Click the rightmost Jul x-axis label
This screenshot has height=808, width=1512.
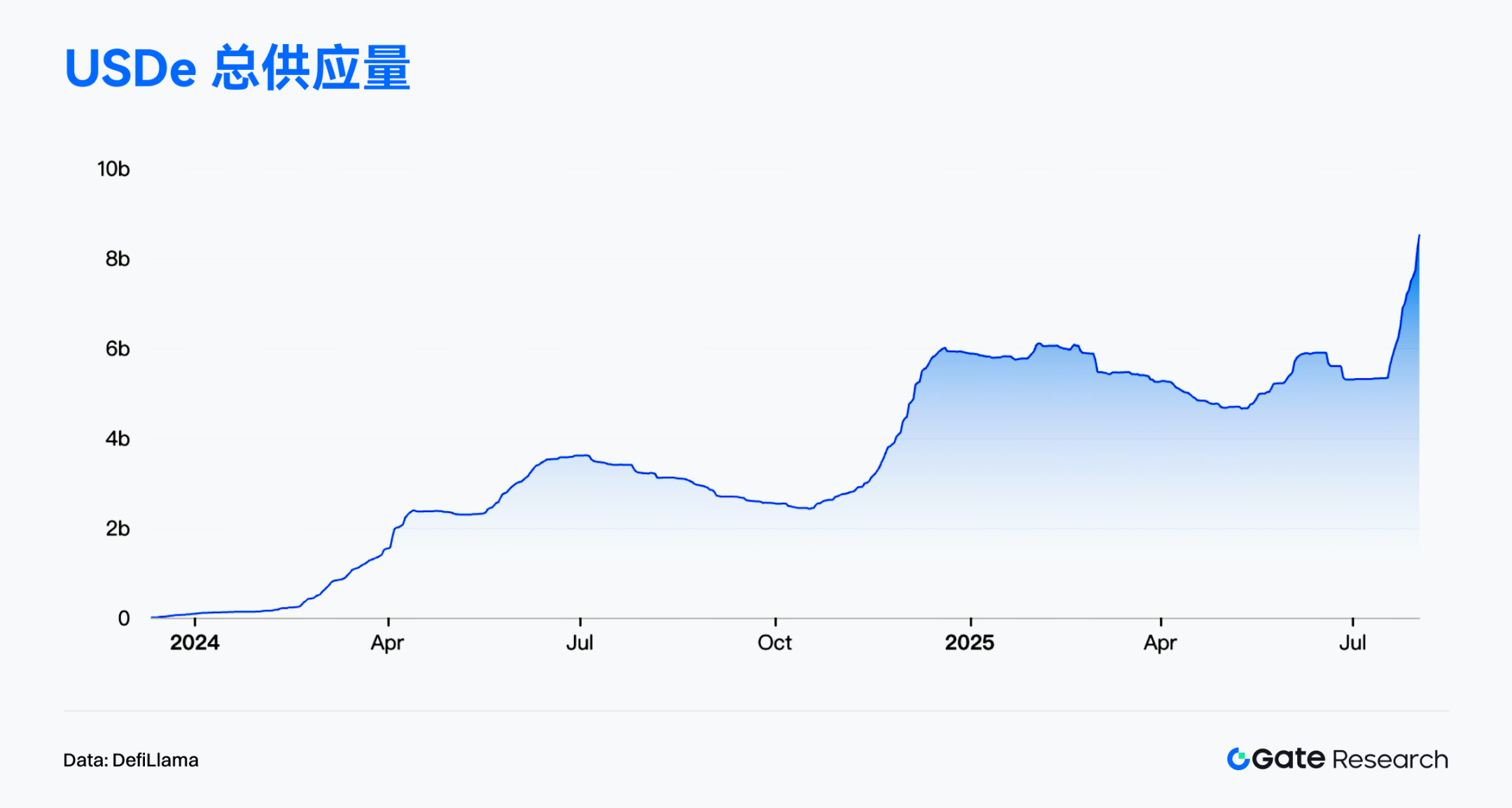point(1352,643)
